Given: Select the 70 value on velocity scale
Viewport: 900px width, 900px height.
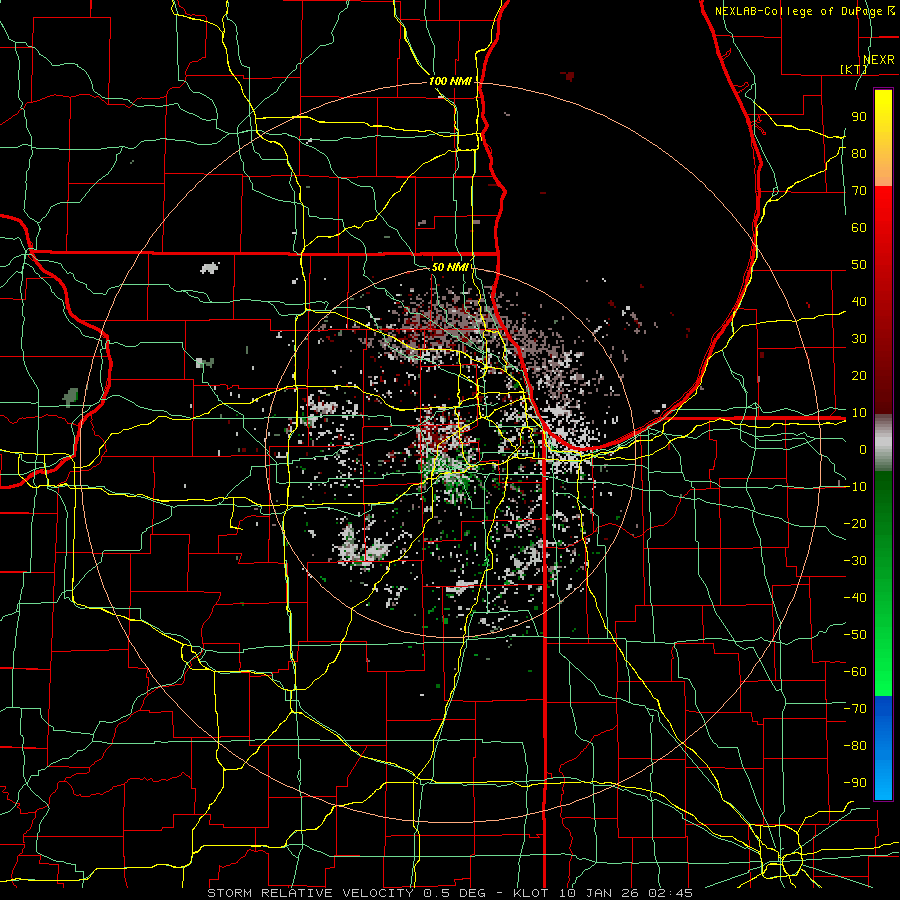Looking at the screenshot, I should click(859, 191).
